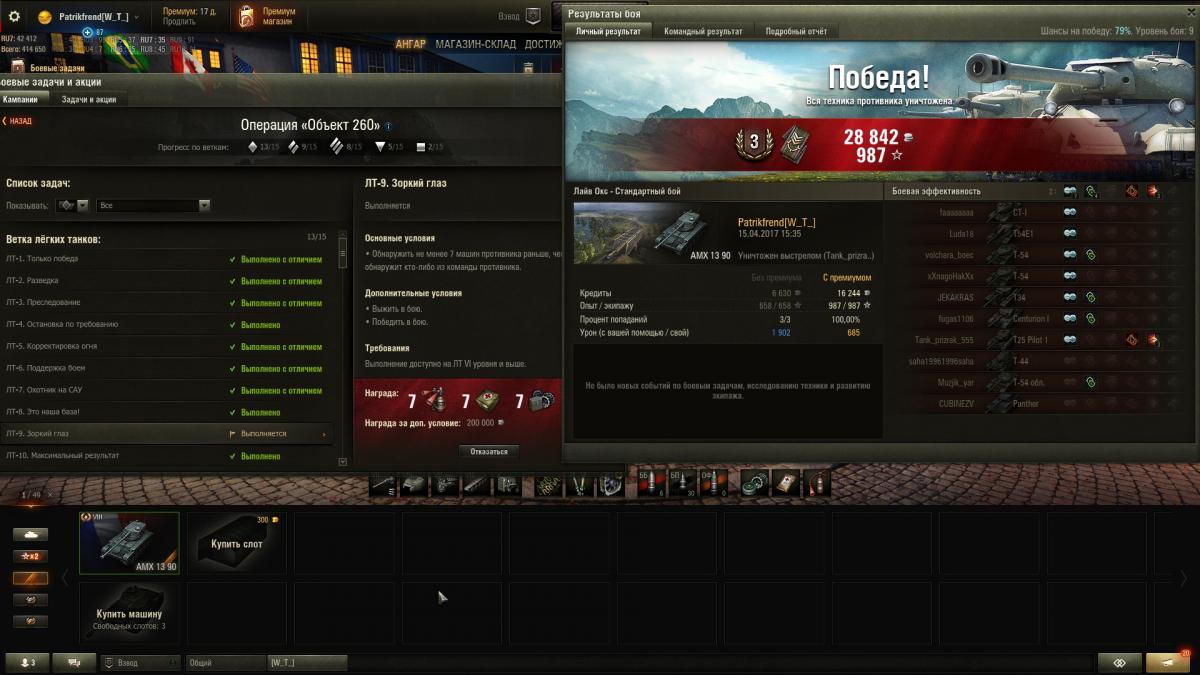Select mission ЛТ-4. Остановка по требованию
This screenshot has height=675, width=1200.
coord(167,325)
